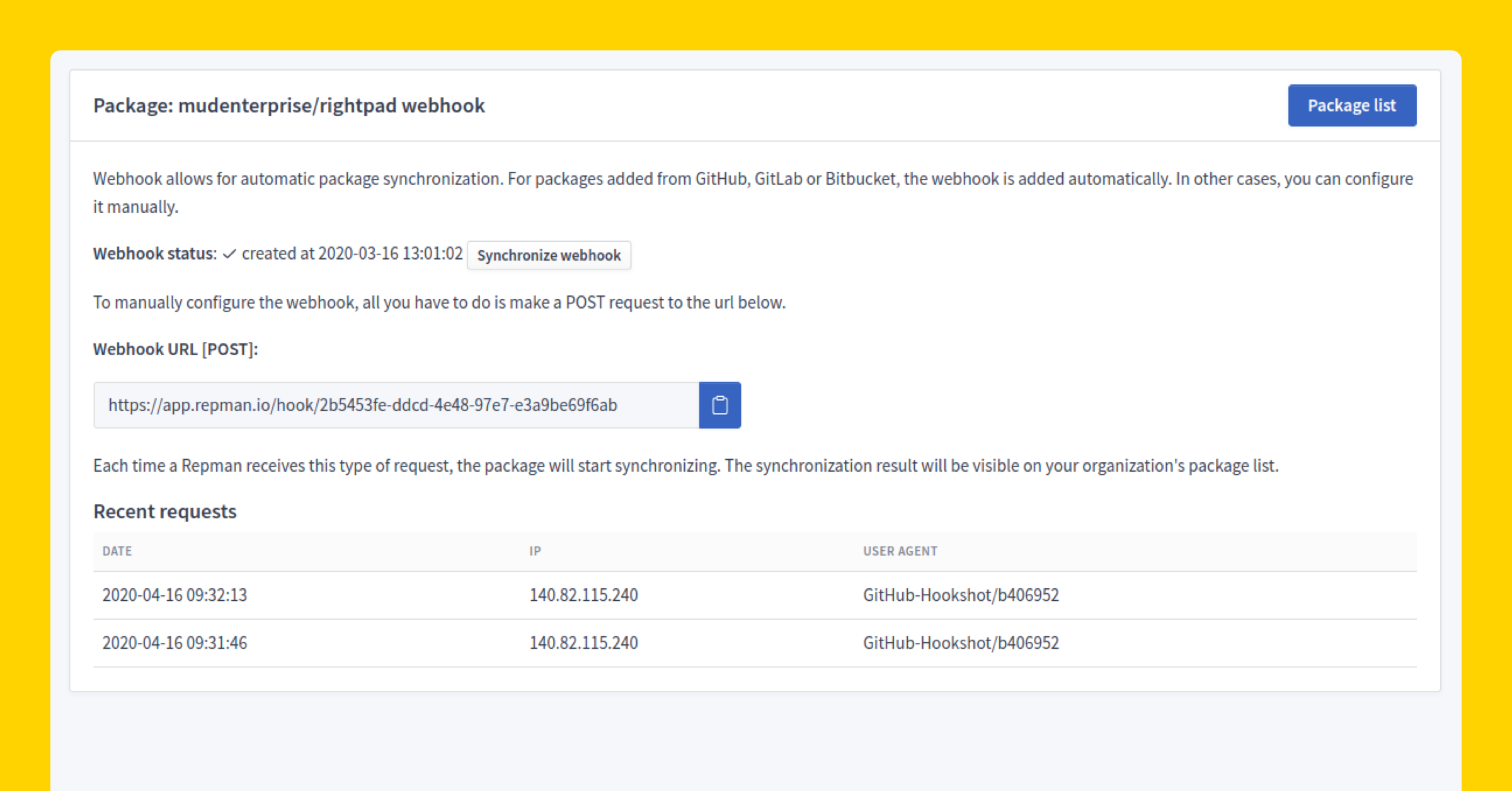Viewport: 1512px width, 791px height.
Task: Click the copy-to-clipboard icon button
Action: (x=719, y=405)
